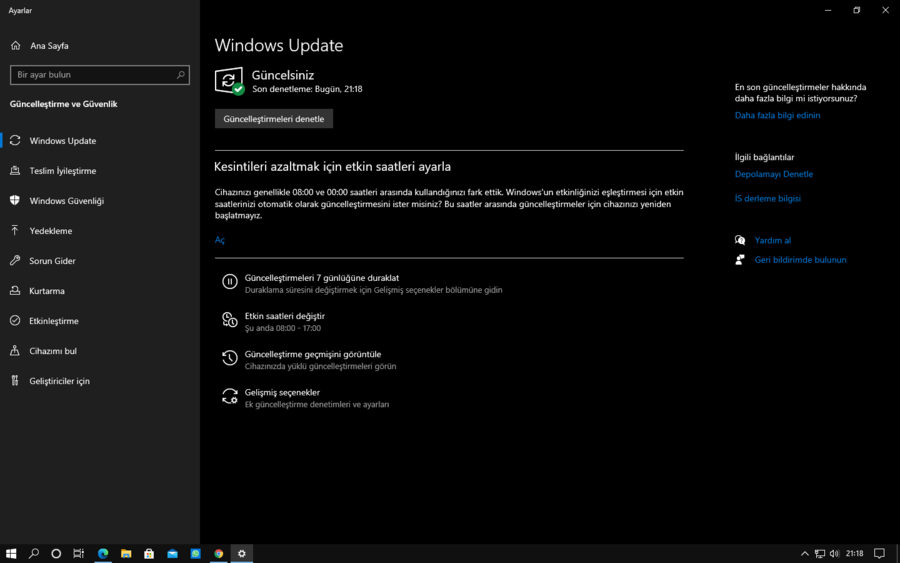Open Depolamayı Denetle link
900x563 pixels.
click(x=774, y=174)
